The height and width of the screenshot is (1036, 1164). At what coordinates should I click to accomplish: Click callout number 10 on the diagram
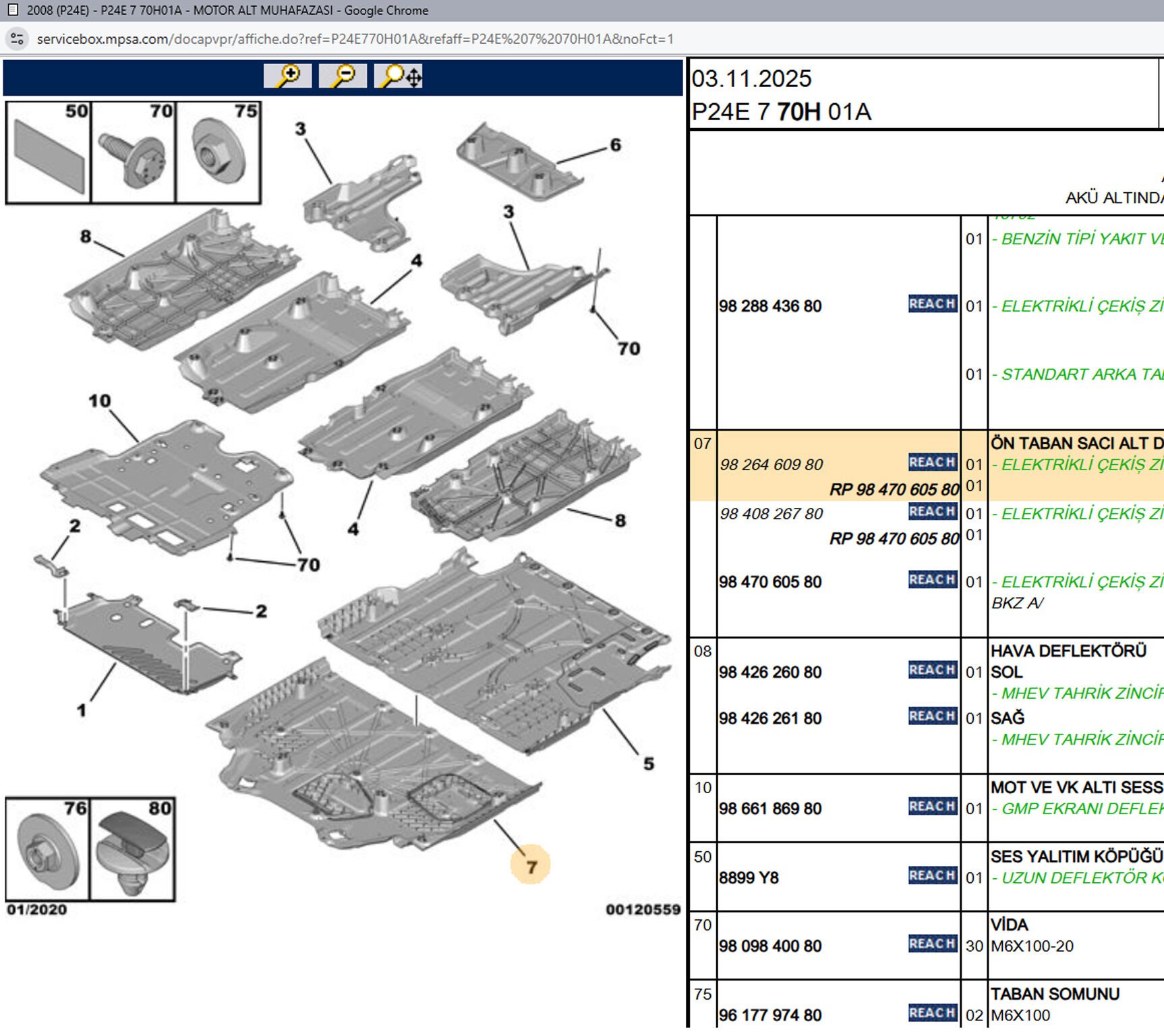[99, 401]
